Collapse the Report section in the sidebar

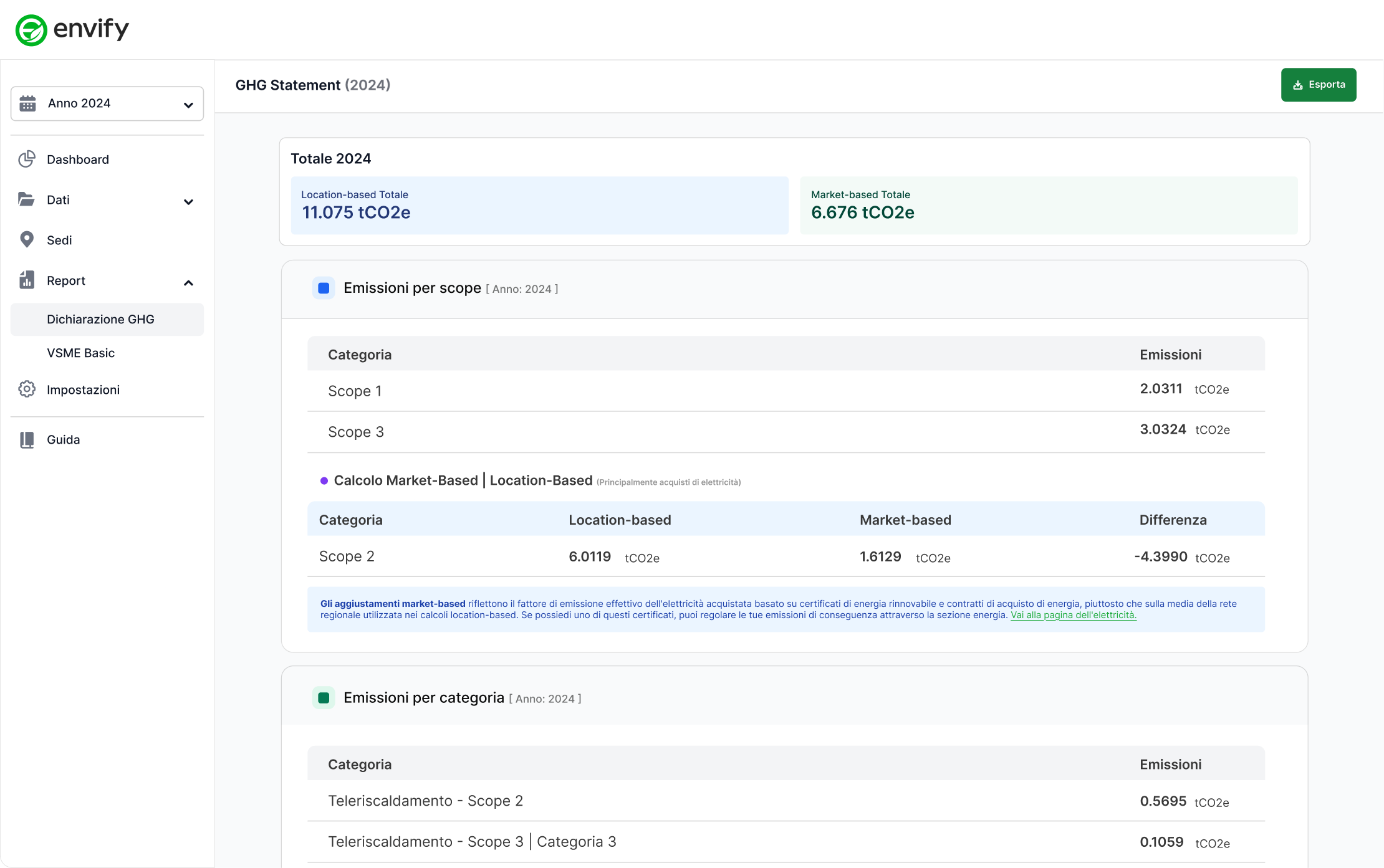click(x=189, y=282)
